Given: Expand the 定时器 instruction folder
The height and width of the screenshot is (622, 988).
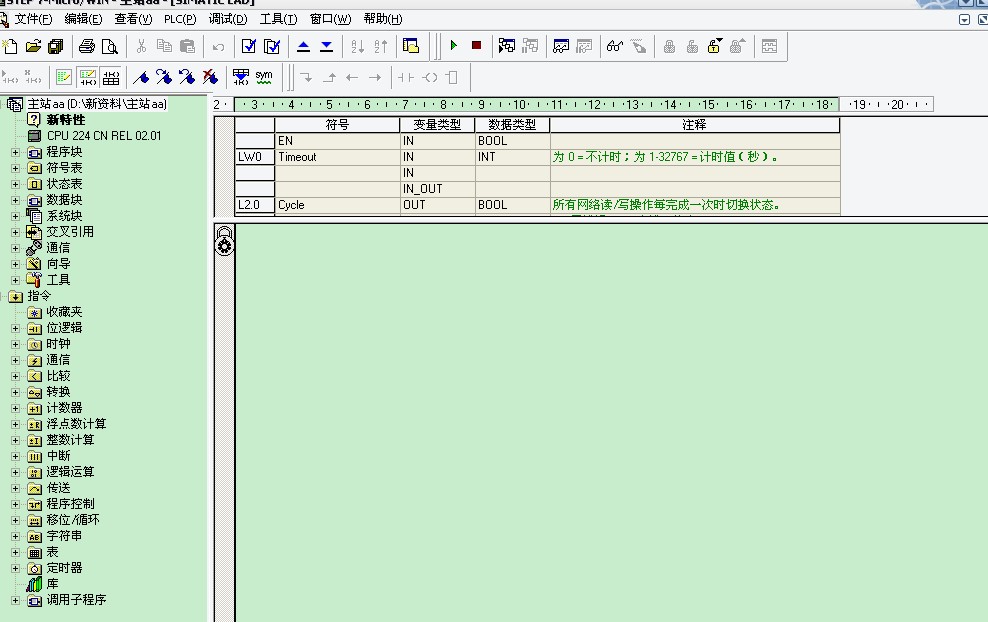Looking at the screenshot, I should pos(15,568).
